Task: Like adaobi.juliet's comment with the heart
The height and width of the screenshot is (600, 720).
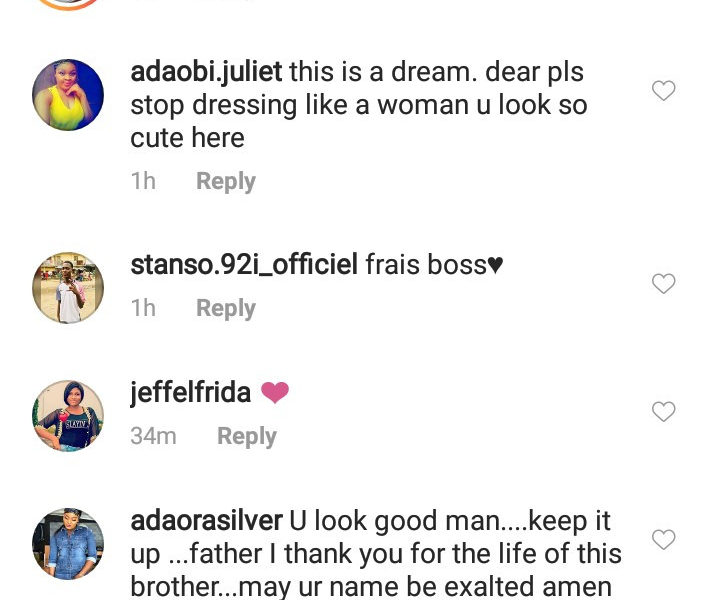Action: (x=664, y=91)
